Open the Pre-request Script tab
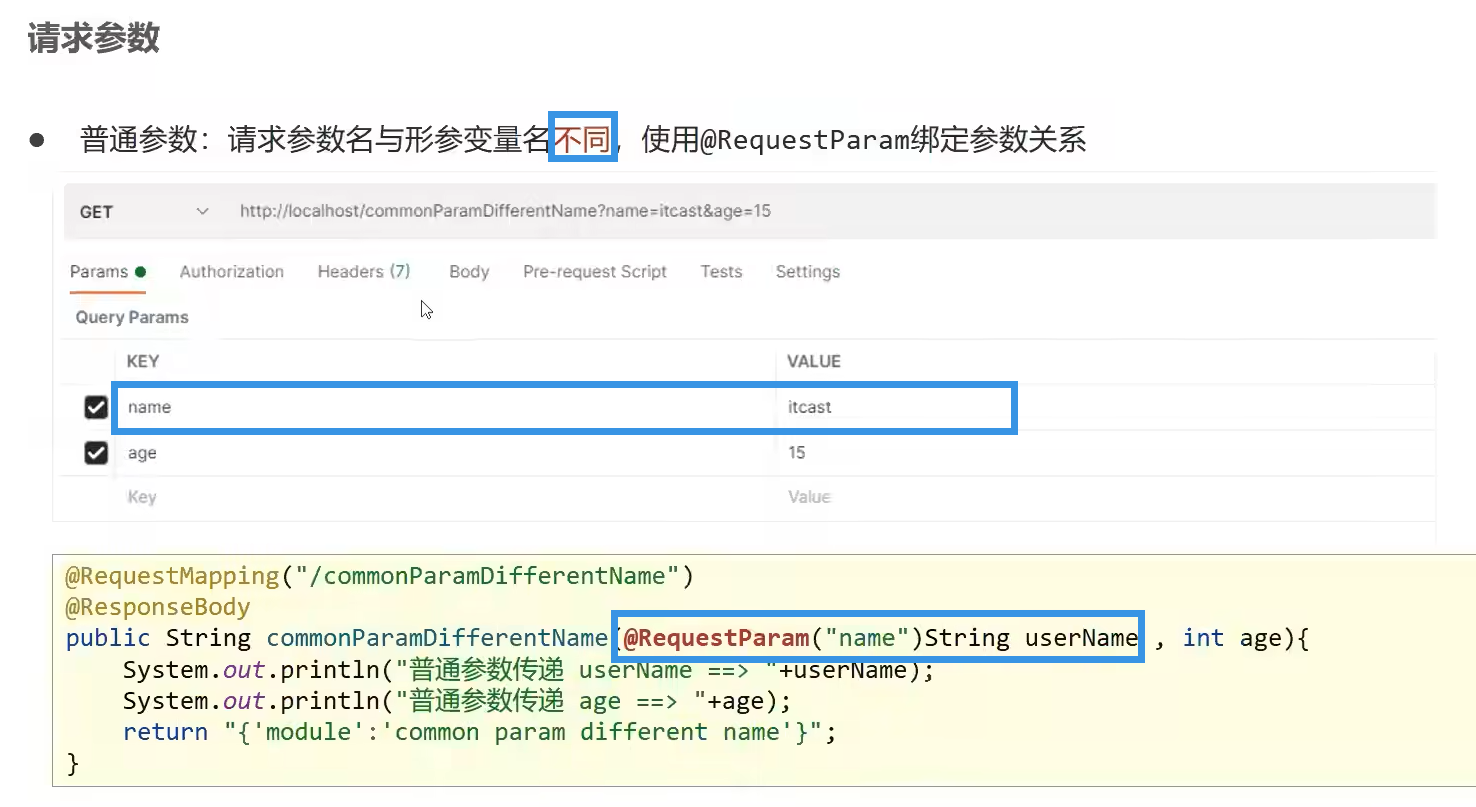This screenshot has height=807, width=1476. [594, 272]
